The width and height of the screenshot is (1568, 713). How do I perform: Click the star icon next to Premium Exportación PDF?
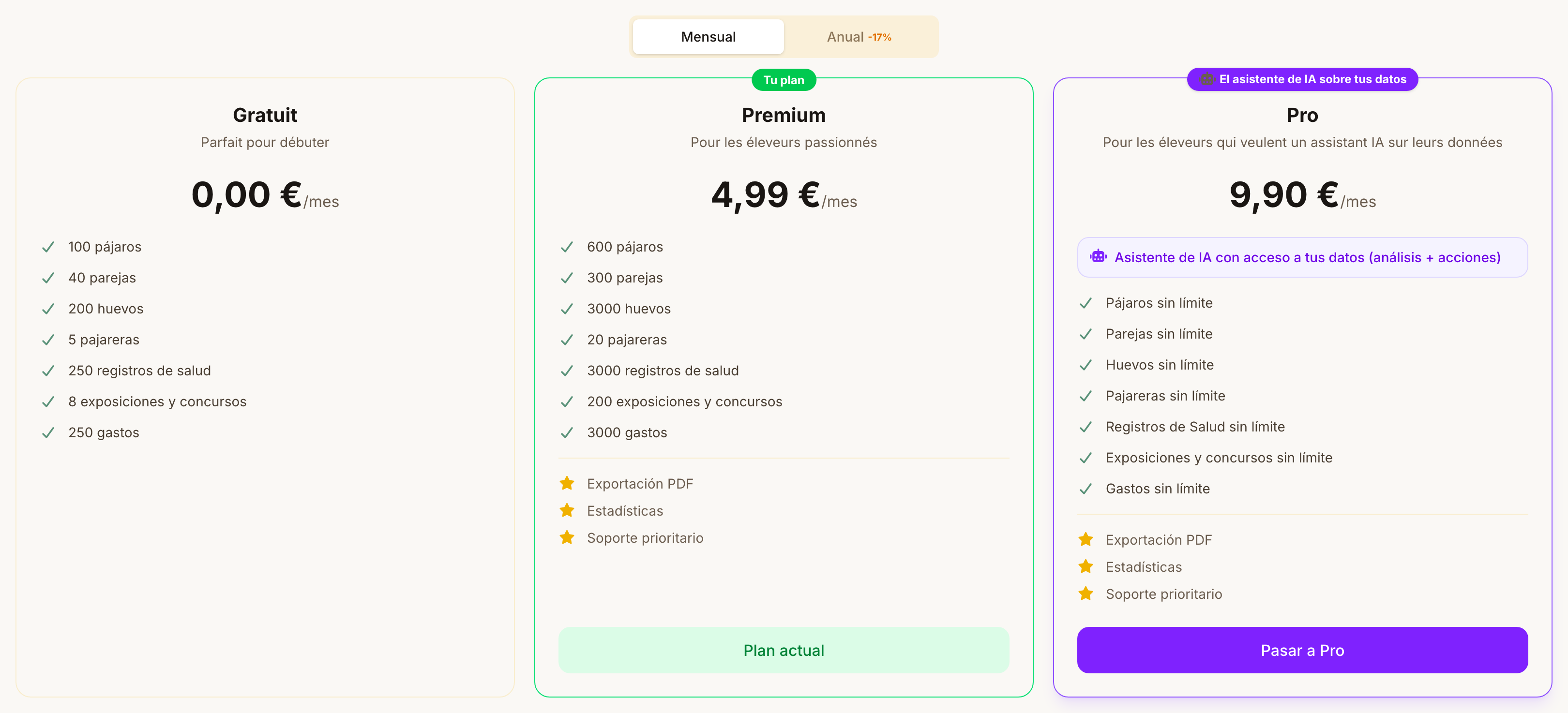tap(567, 483)
